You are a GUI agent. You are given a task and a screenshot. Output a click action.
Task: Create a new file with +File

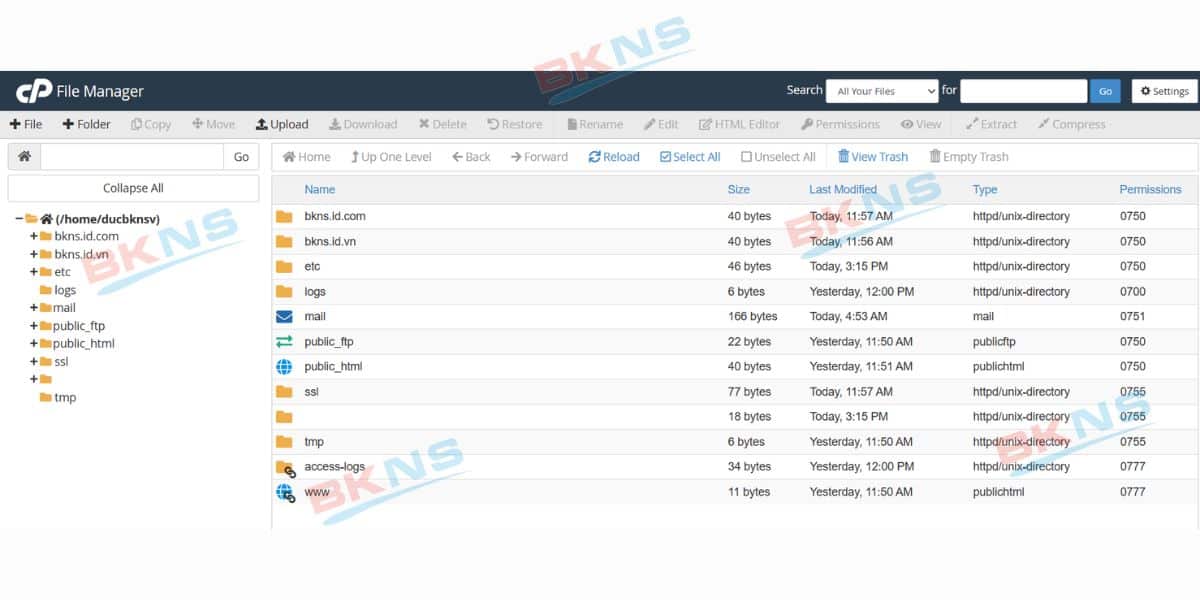pyautogui.click(x=26, y=124)
